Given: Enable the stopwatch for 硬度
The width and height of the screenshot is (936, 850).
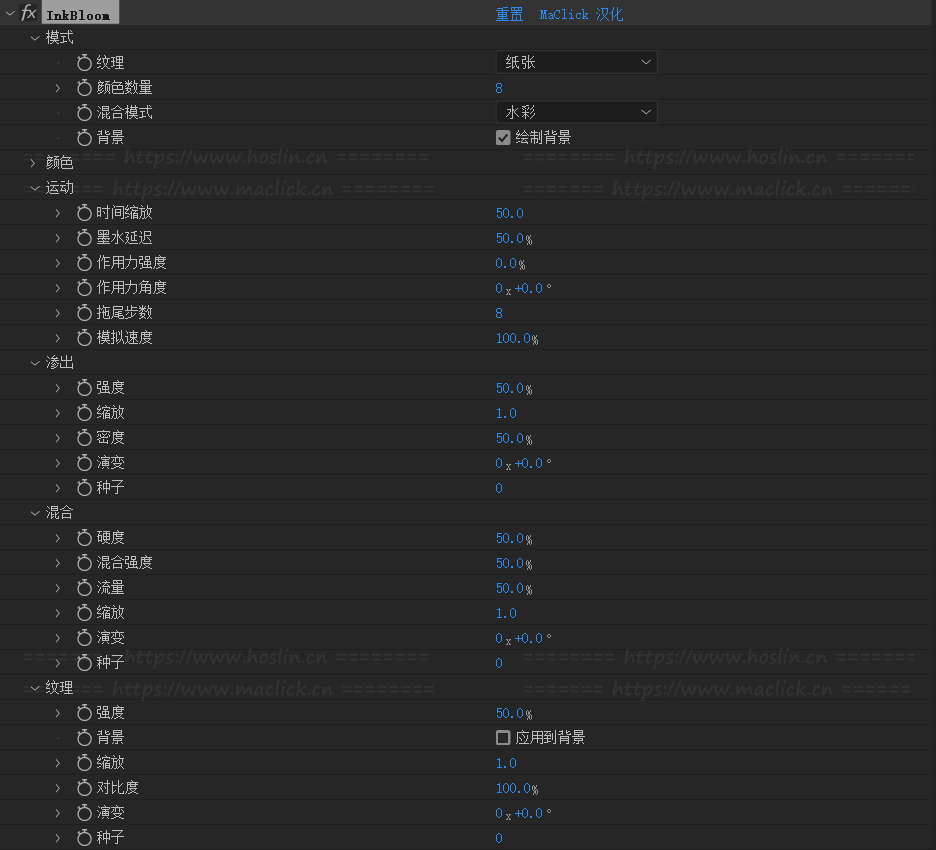Looking at the screenshot, I should [84, 538].
